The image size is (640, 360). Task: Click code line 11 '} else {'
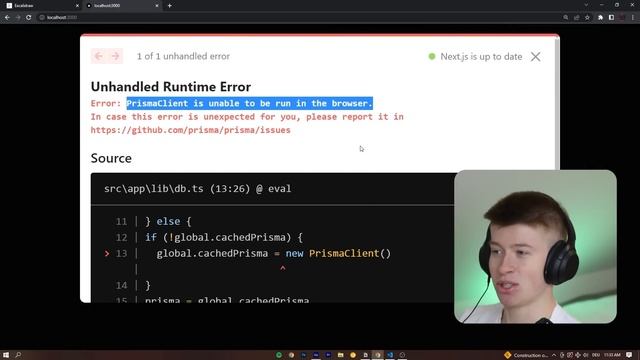click(168, 222)
